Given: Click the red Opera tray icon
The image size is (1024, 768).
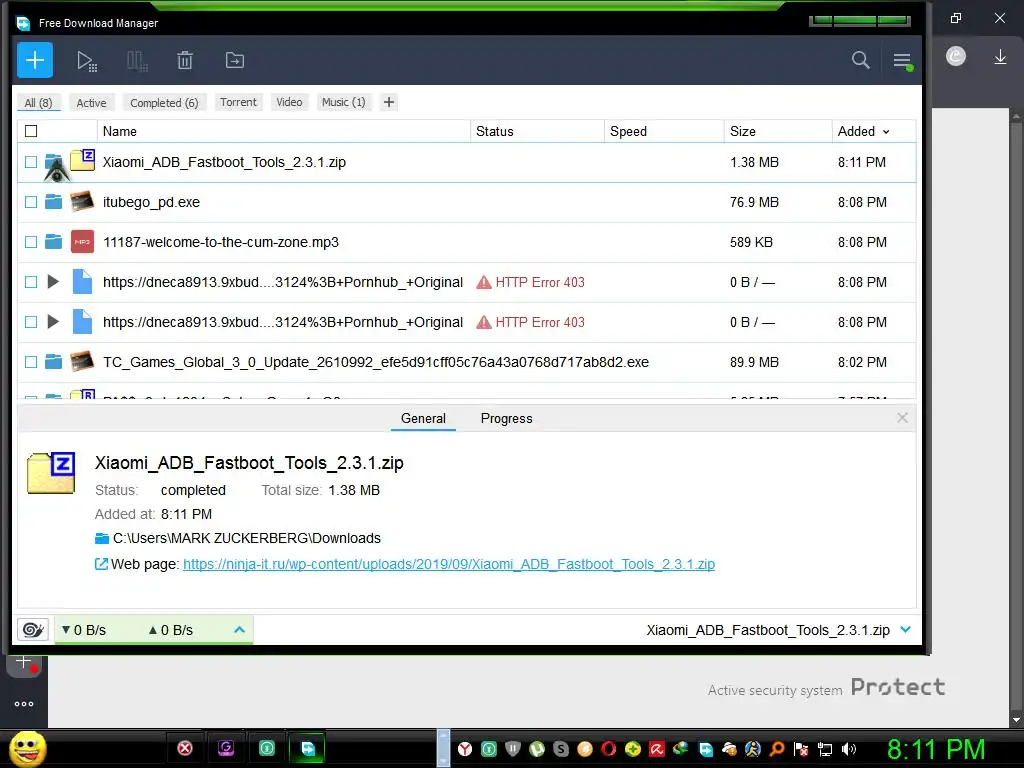Looking at the screenshot, I should pyautogui.click(x=609, y=748).
